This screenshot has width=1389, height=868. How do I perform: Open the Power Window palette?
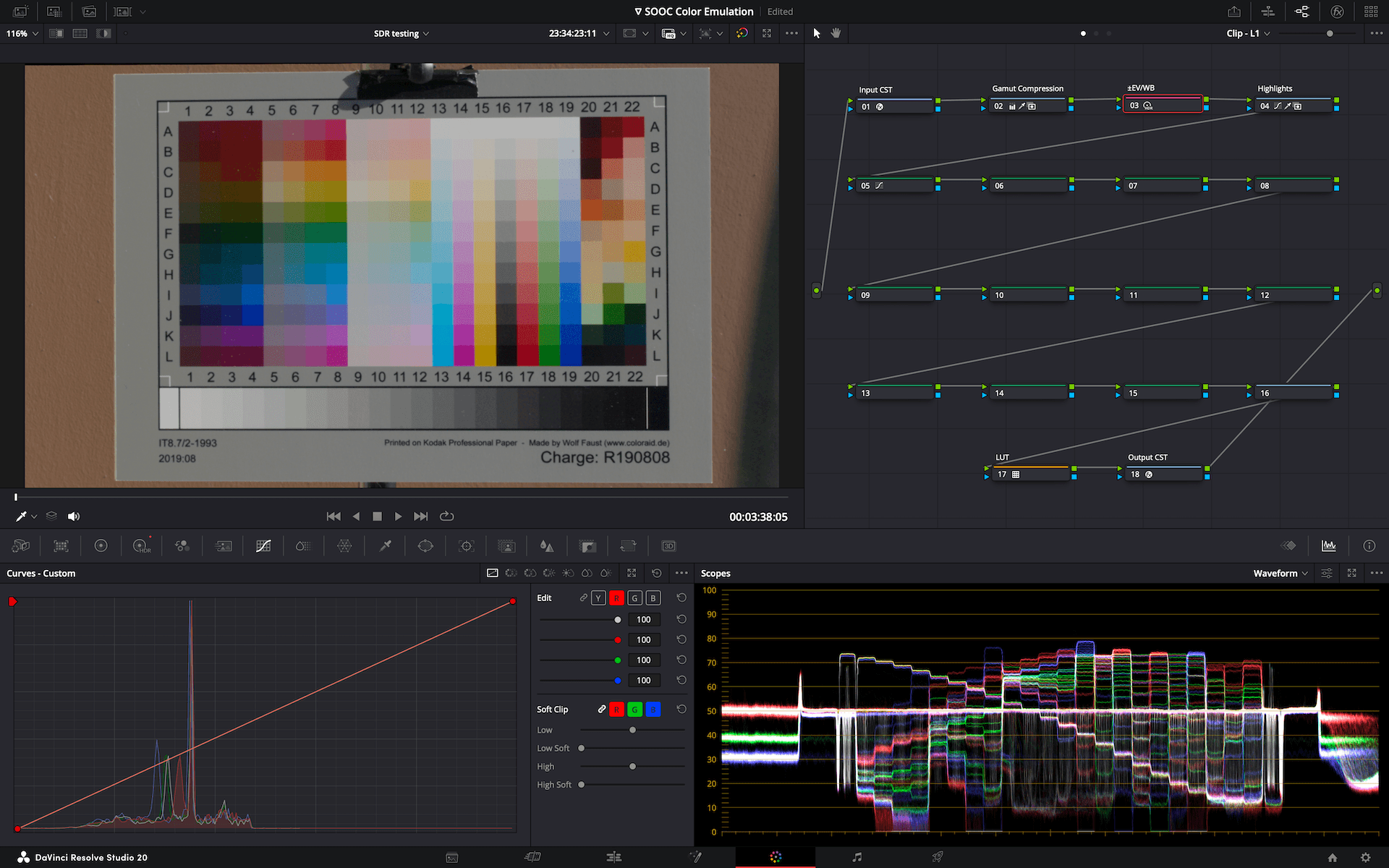click(425, 546)
